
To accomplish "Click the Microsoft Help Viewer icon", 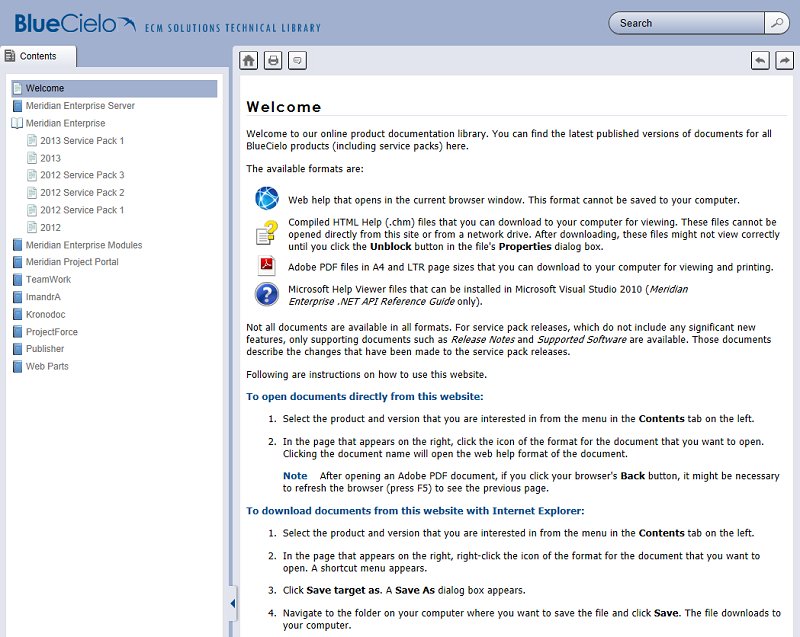I will [x=265, y=292].
